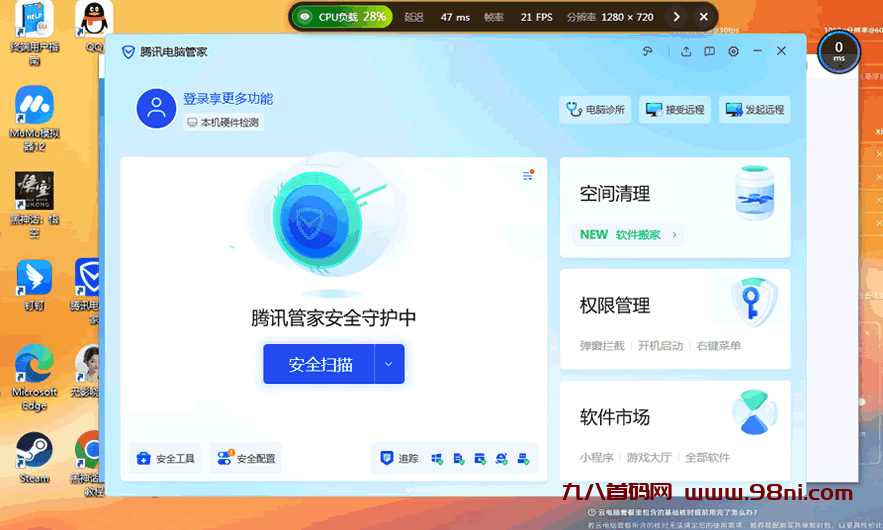Click the 登录享更多功能 login link
This screenshot has width=883, height=530.
click(228, 99)
